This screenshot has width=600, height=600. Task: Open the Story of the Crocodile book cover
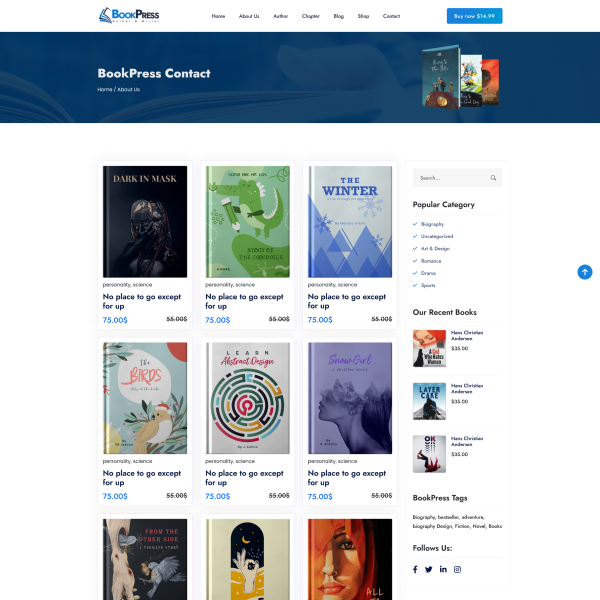[x=248, y=222]
